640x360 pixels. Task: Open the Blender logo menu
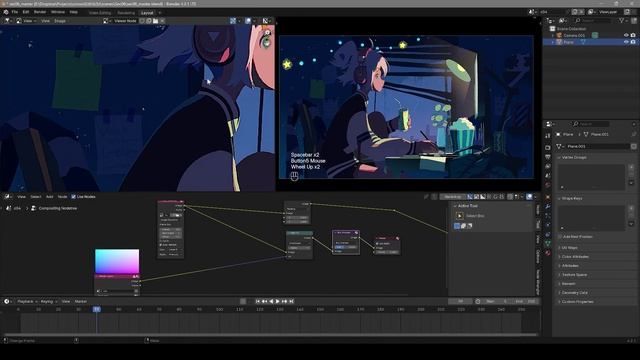click(x=6, y=12)
